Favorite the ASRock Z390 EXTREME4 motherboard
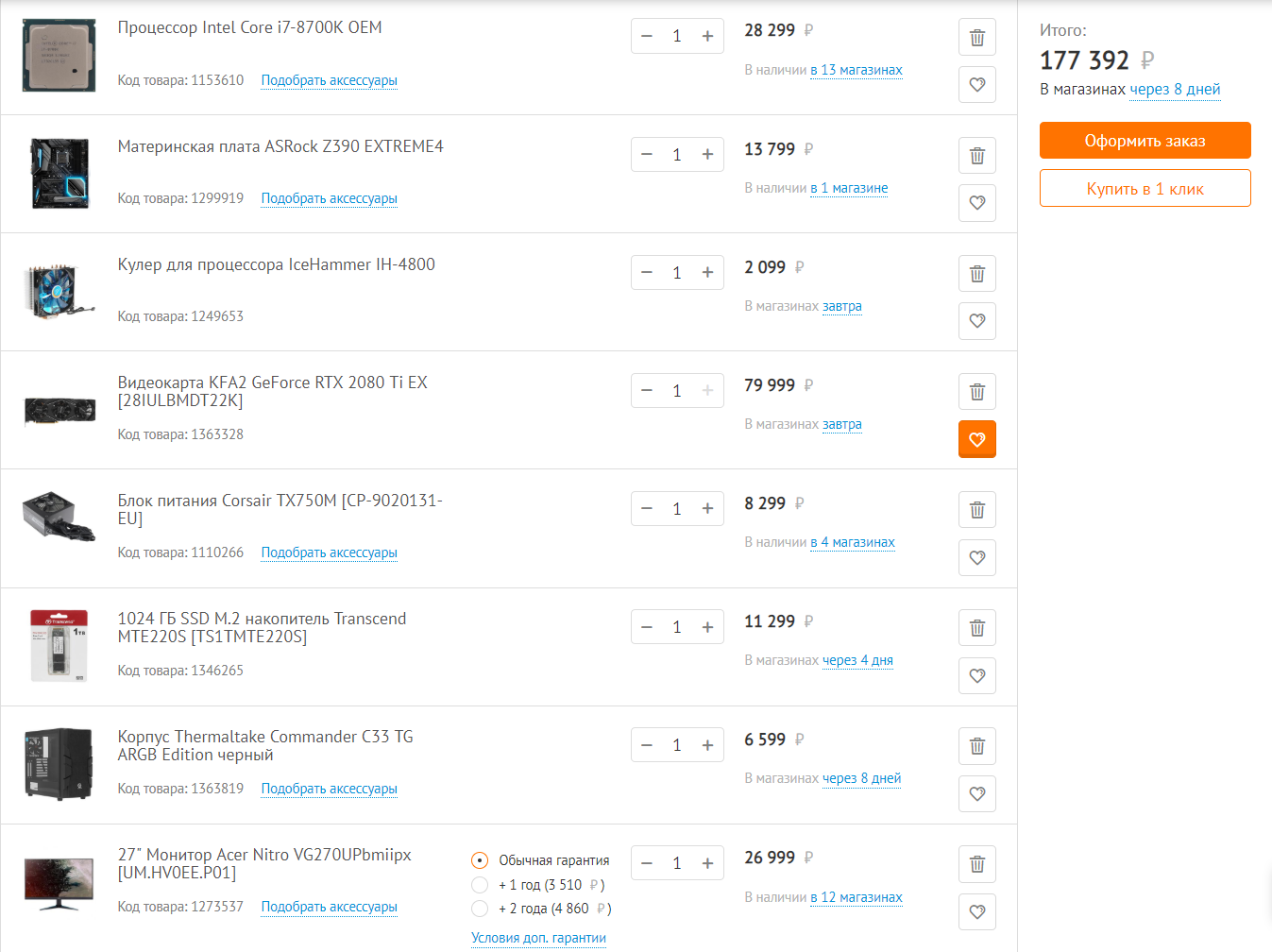Screen dimensions: 1272x952 click(x=977, y=203)
